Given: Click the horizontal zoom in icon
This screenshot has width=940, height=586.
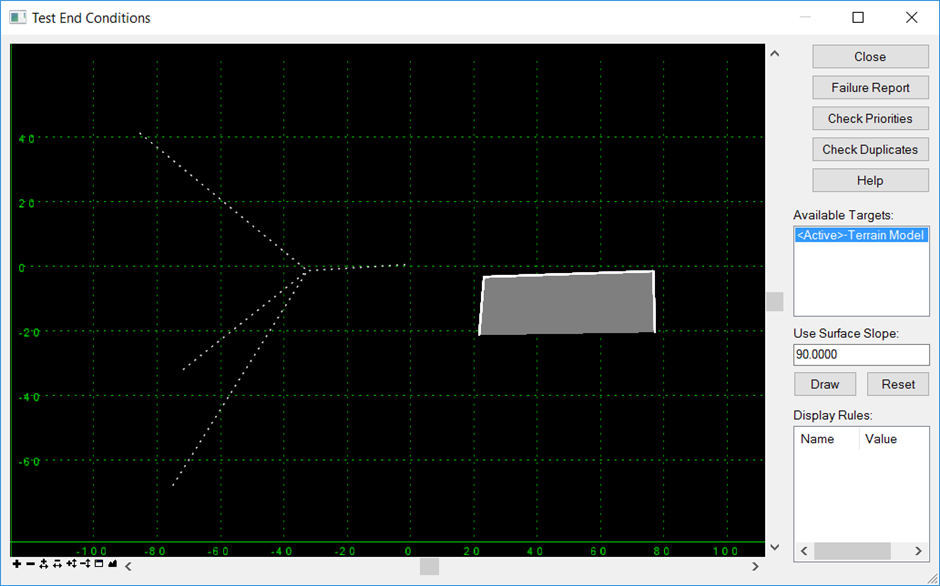Looking at the screenshot, I should click(44, 564).
